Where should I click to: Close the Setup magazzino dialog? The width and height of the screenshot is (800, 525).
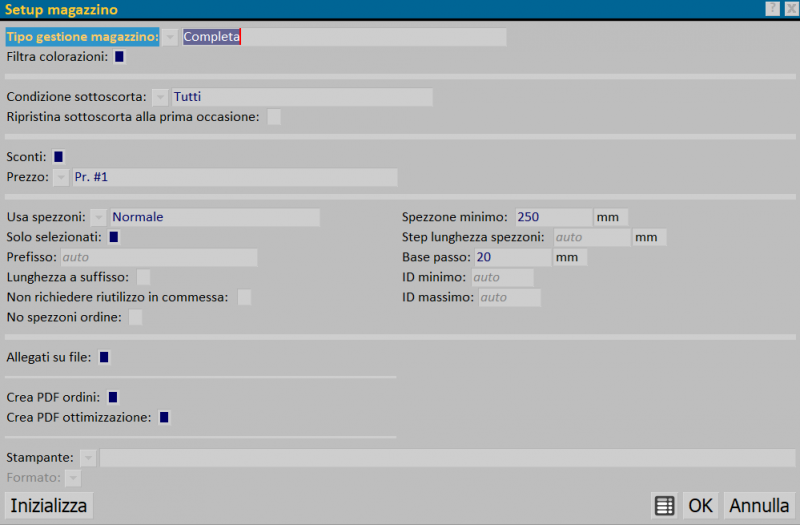[x=790, y=9]
